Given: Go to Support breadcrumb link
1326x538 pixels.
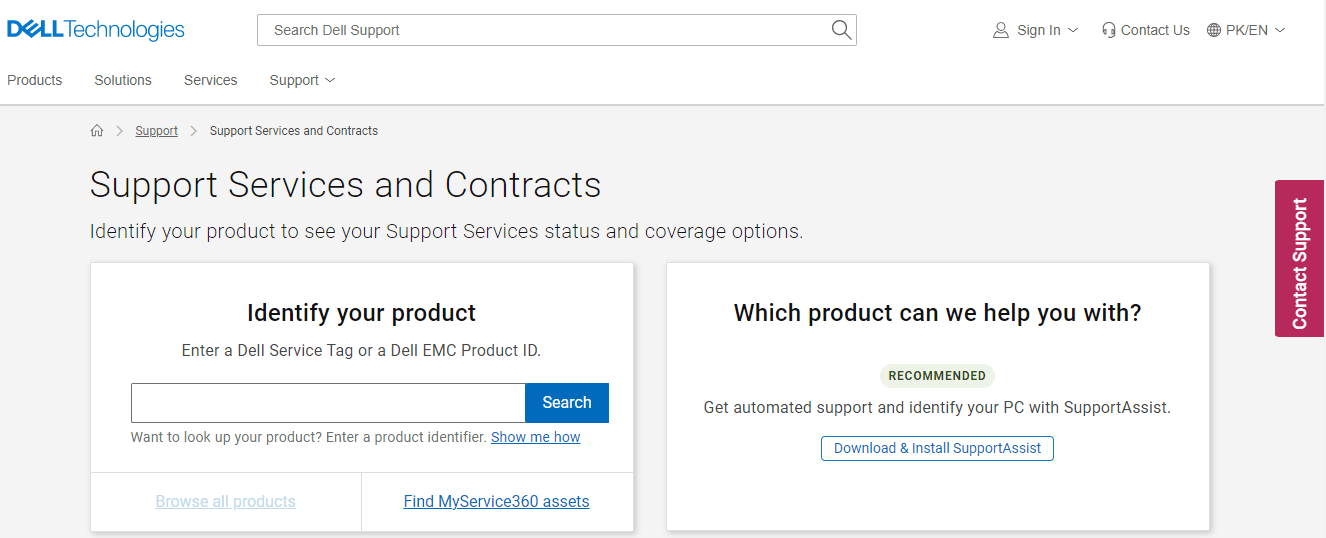Looking at the screenshot, I should (156, 131).
